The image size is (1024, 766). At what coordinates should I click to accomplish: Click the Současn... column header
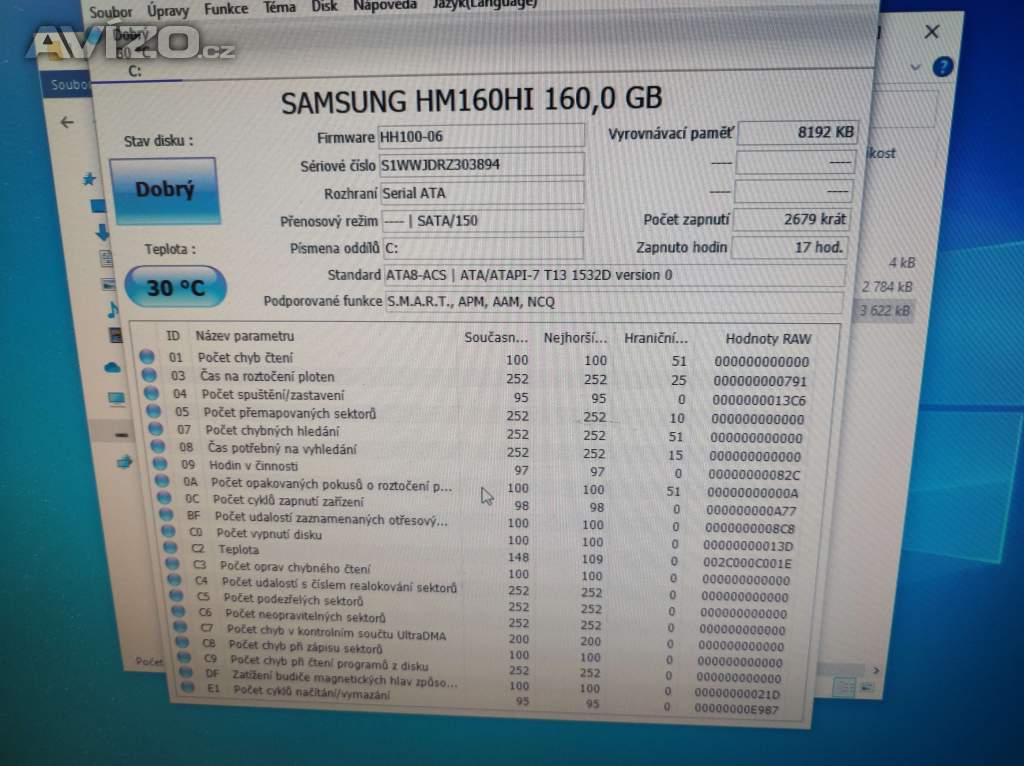[x=496, y=338]
